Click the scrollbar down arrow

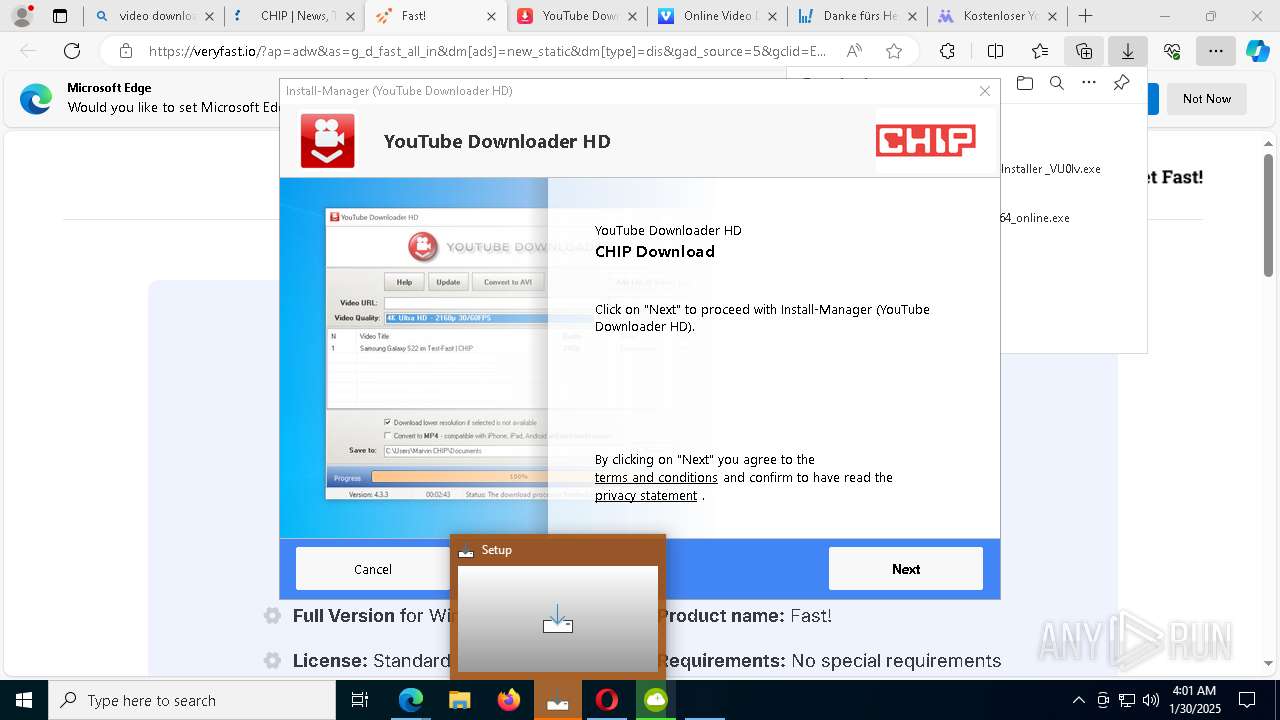tap(1269, 664)
